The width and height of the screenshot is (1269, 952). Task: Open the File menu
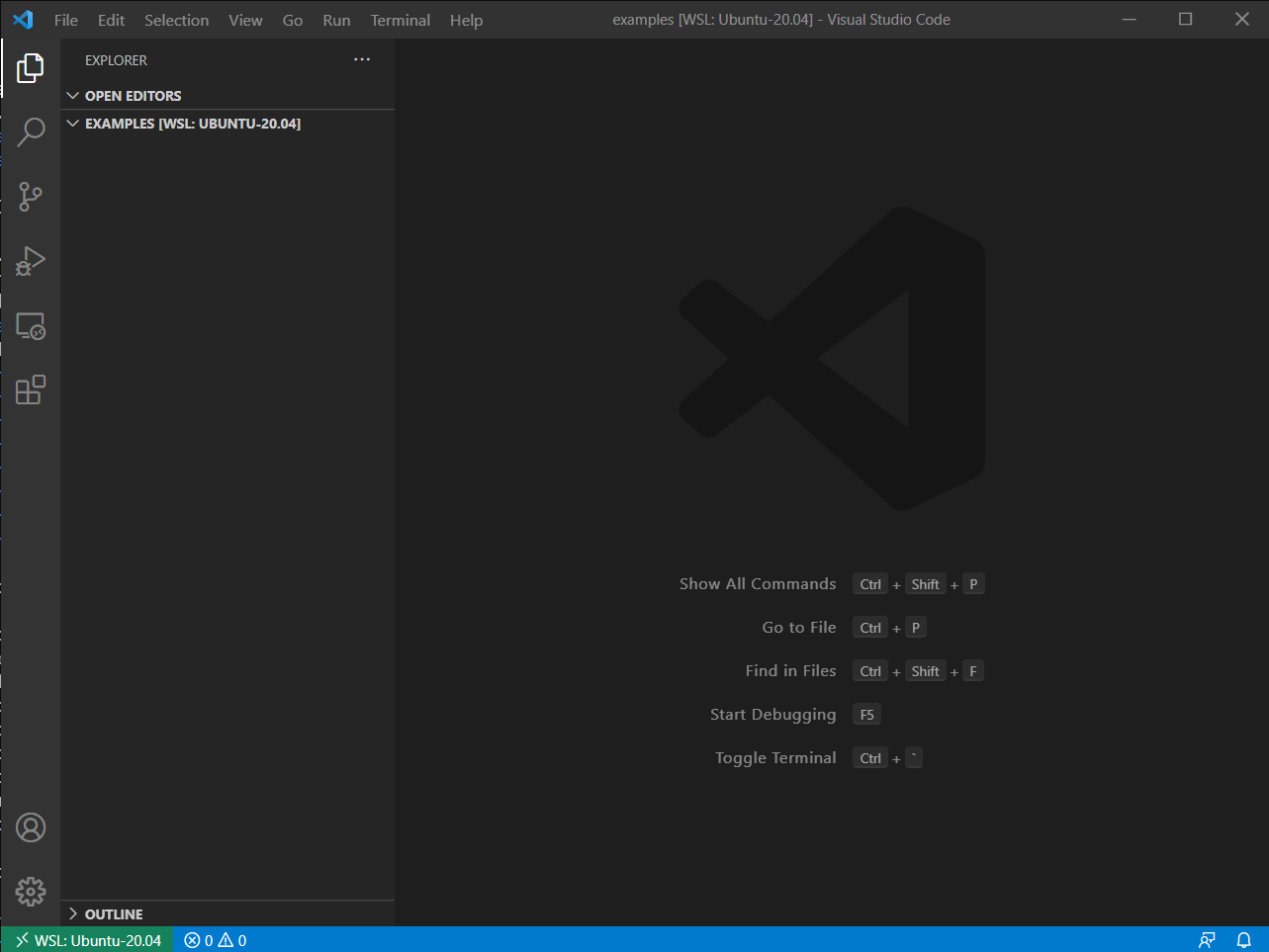pos(66,20)
